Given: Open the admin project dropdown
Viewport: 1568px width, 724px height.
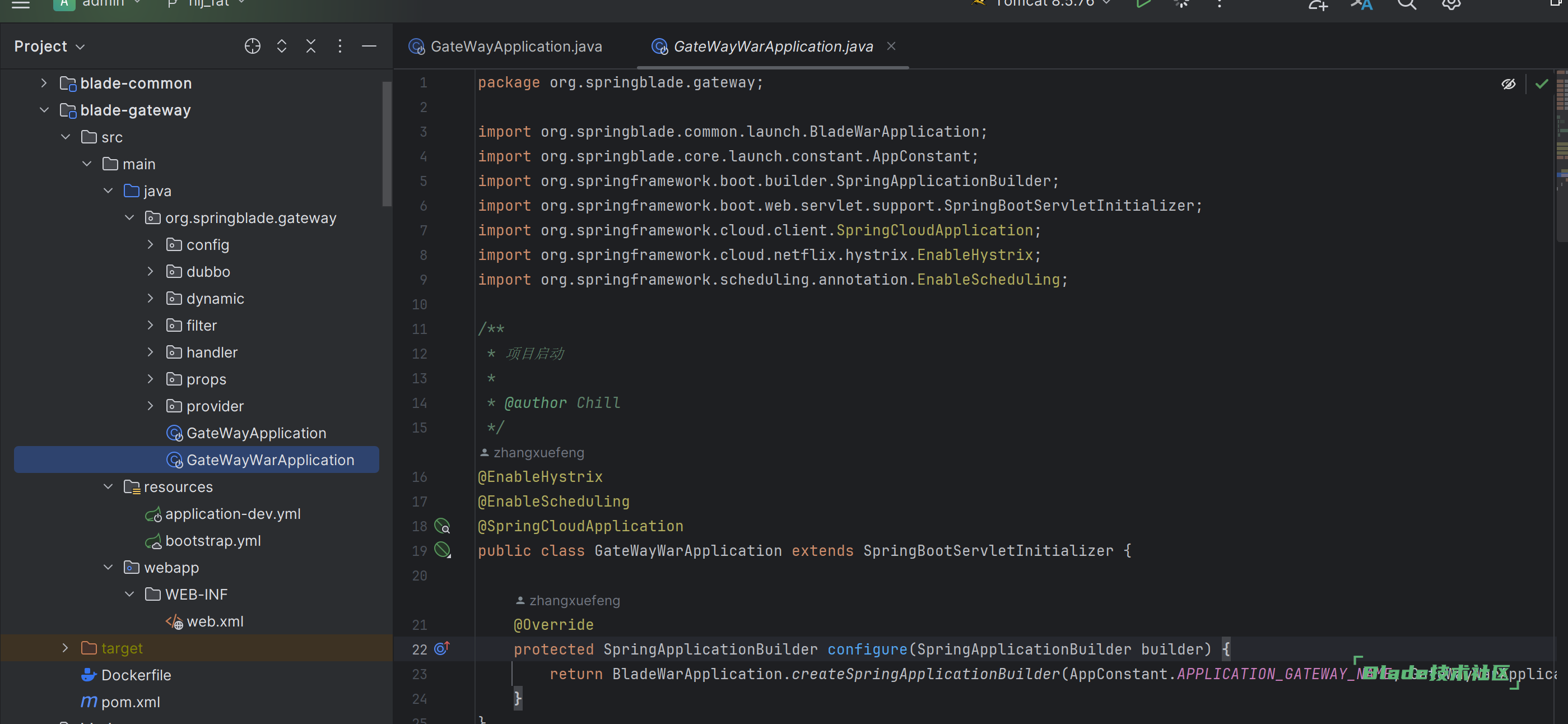Looking at the screenshot, I should click(x=99, y=4).
